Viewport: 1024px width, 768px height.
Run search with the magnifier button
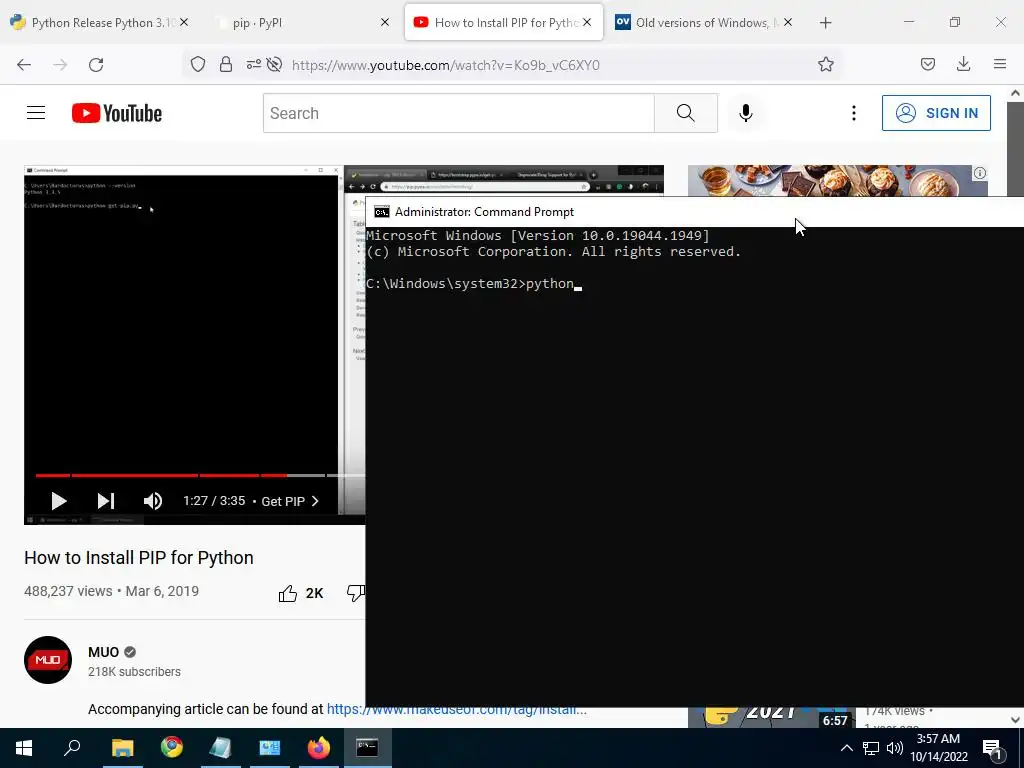pyautogui.click(x=686, y=113)
